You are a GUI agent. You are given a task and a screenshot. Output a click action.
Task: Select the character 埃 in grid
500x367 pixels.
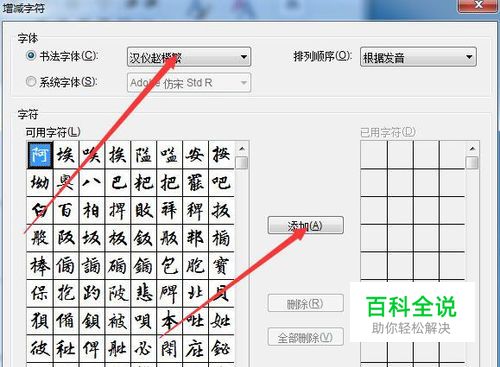coord(66,155)
